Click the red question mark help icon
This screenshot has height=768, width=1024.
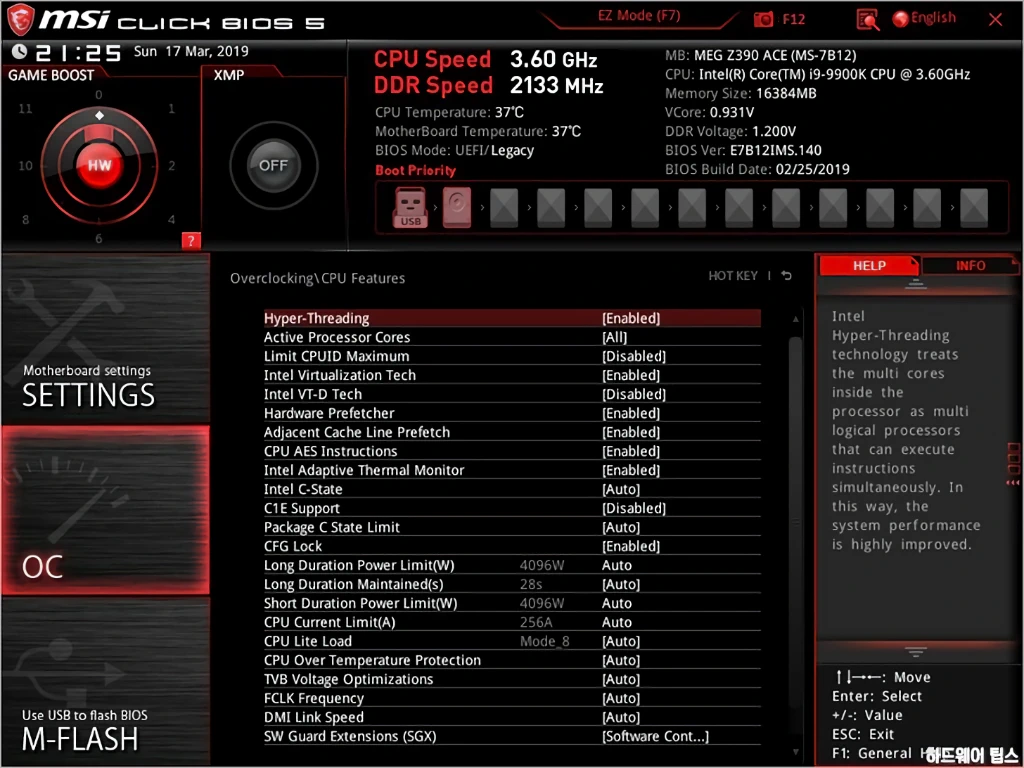(x=191, y=241)
